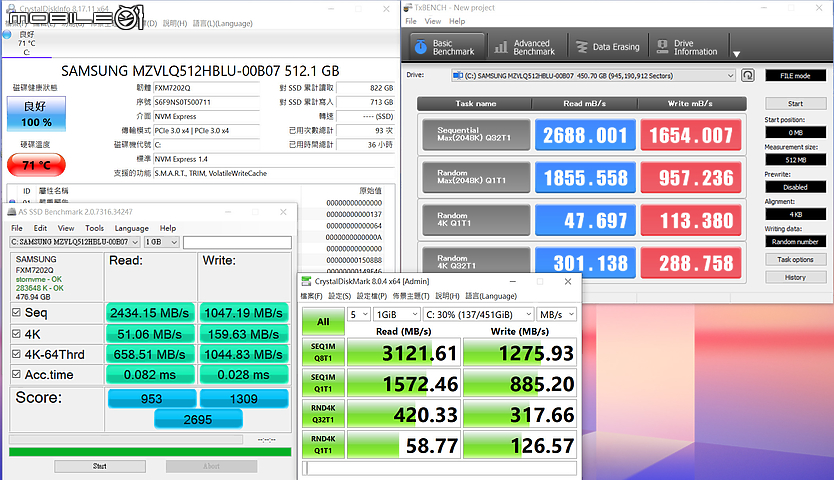Open CrystalDiskMark 檔案(F) menu
Screen dimensions: 834x480
(311, 296)
